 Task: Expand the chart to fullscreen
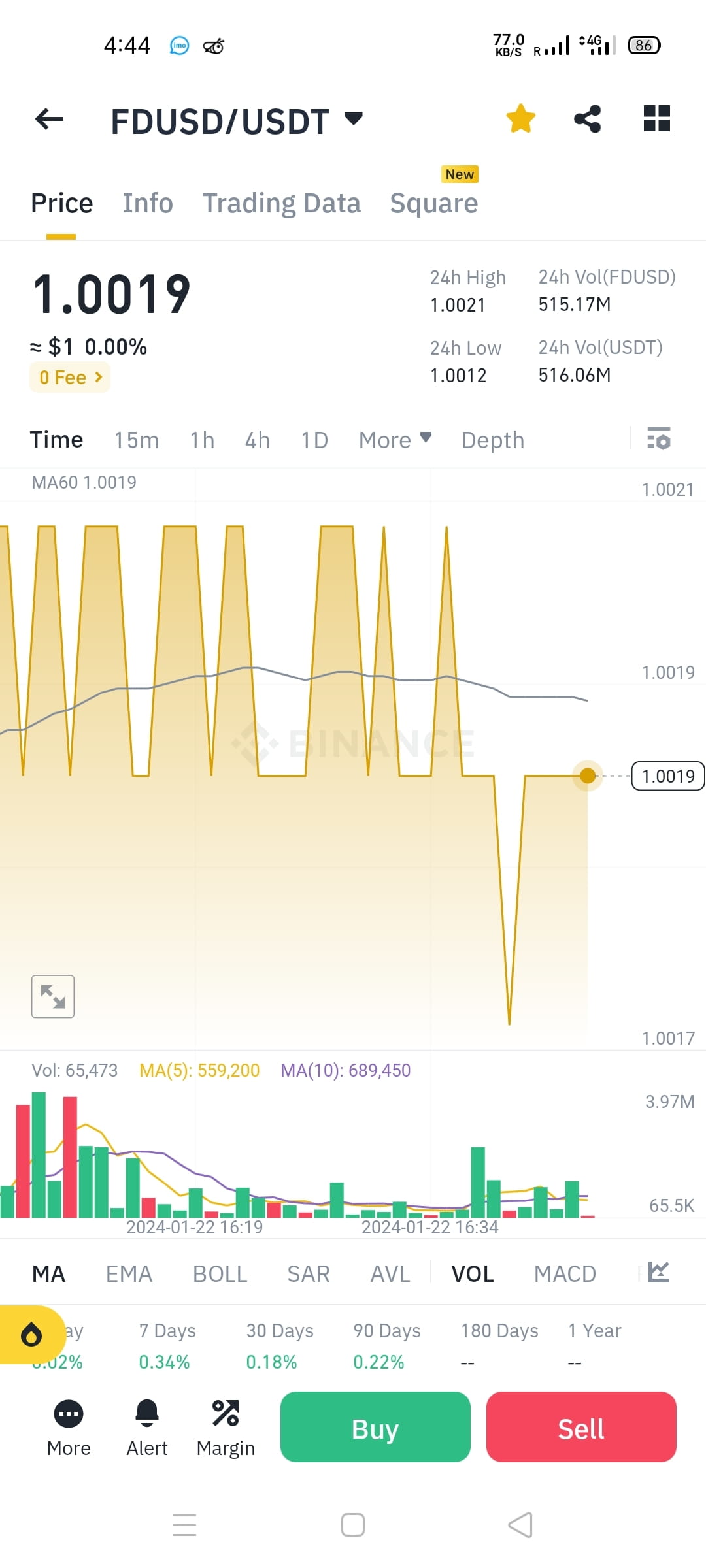[52, 996]
